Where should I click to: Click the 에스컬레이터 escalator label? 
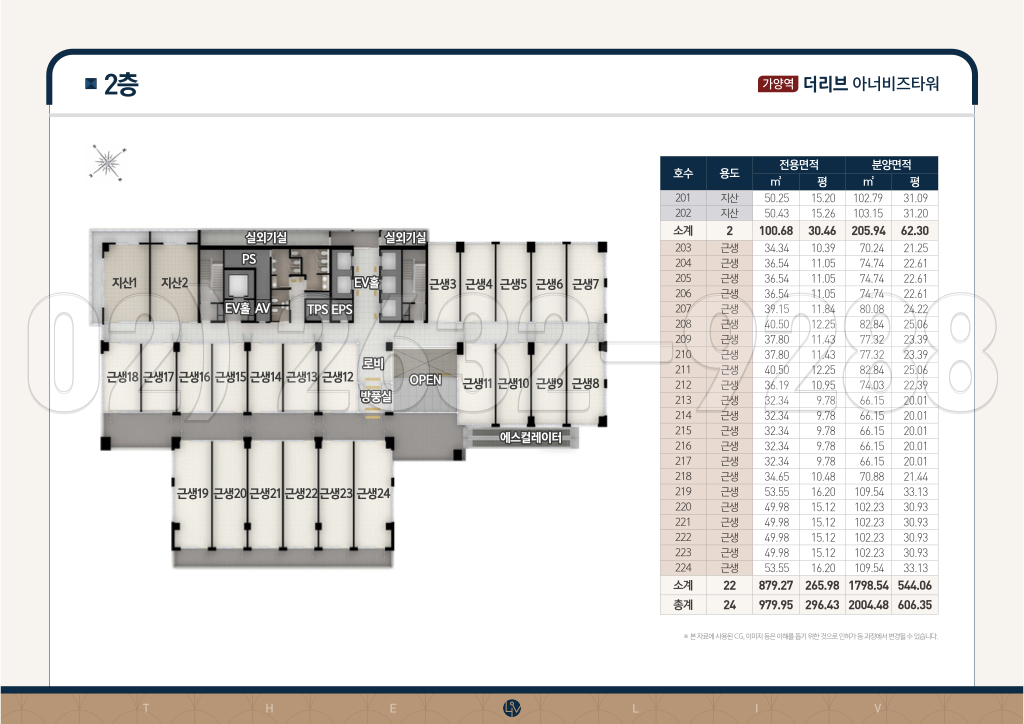pyautogui.click(x=530, y=437)
